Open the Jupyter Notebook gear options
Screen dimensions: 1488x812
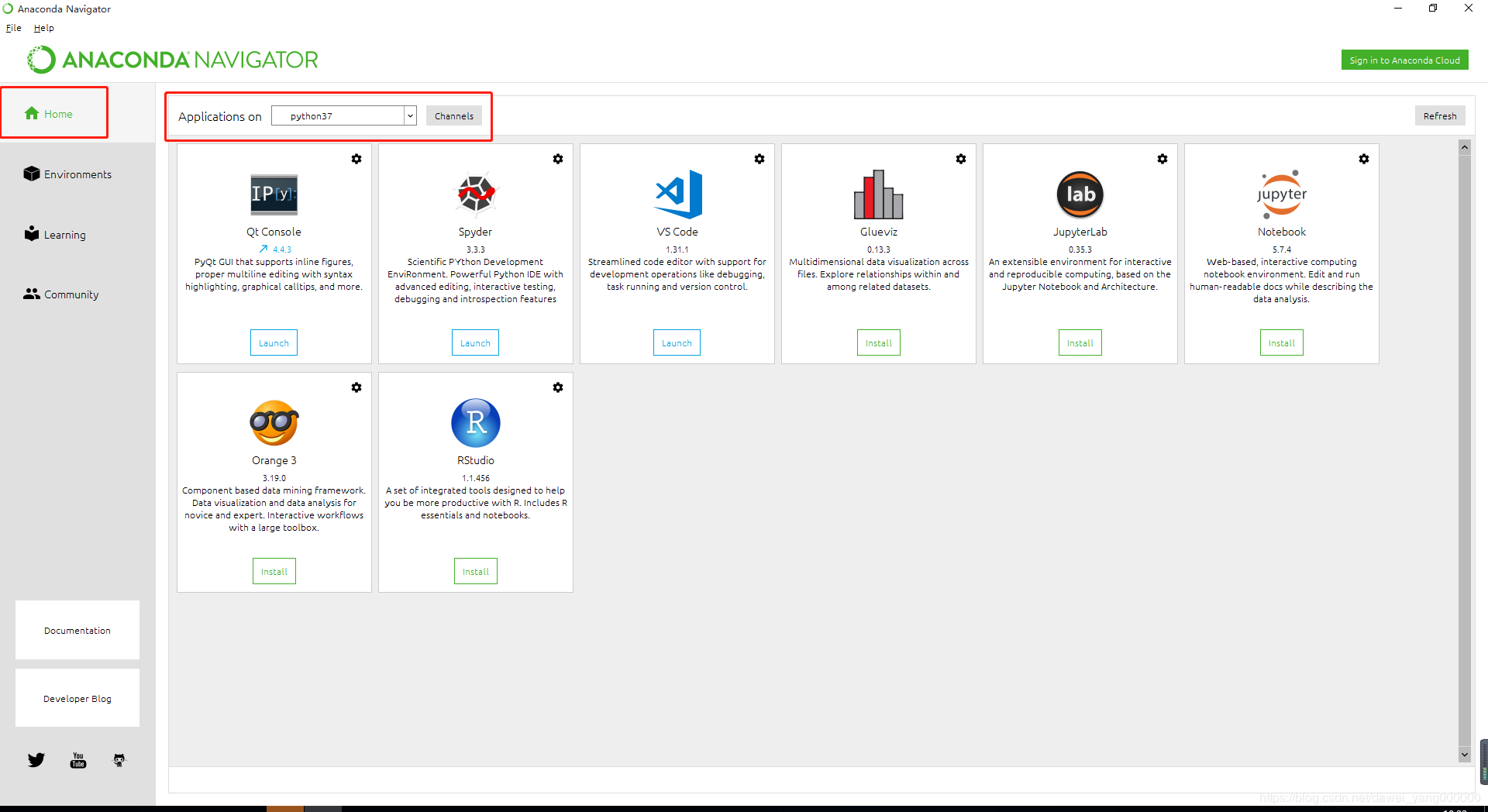coord(1364,159)
